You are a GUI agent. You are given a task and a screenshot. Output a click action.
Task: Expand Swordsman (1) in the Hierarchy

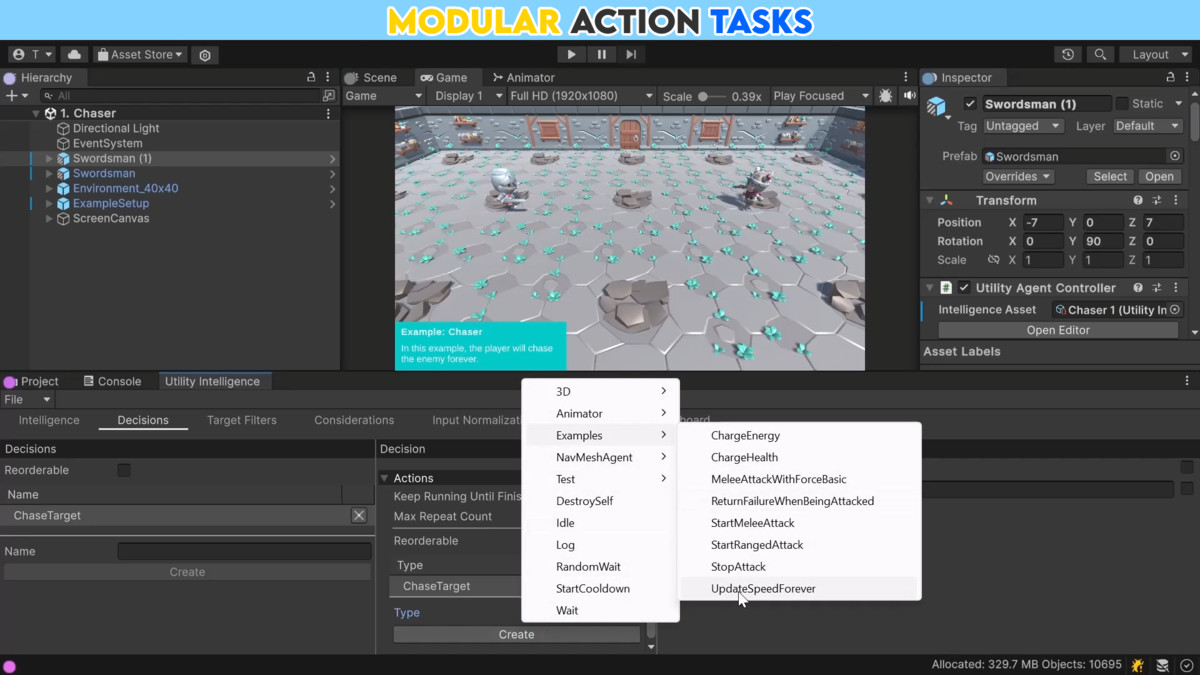(x=49, y=159)
